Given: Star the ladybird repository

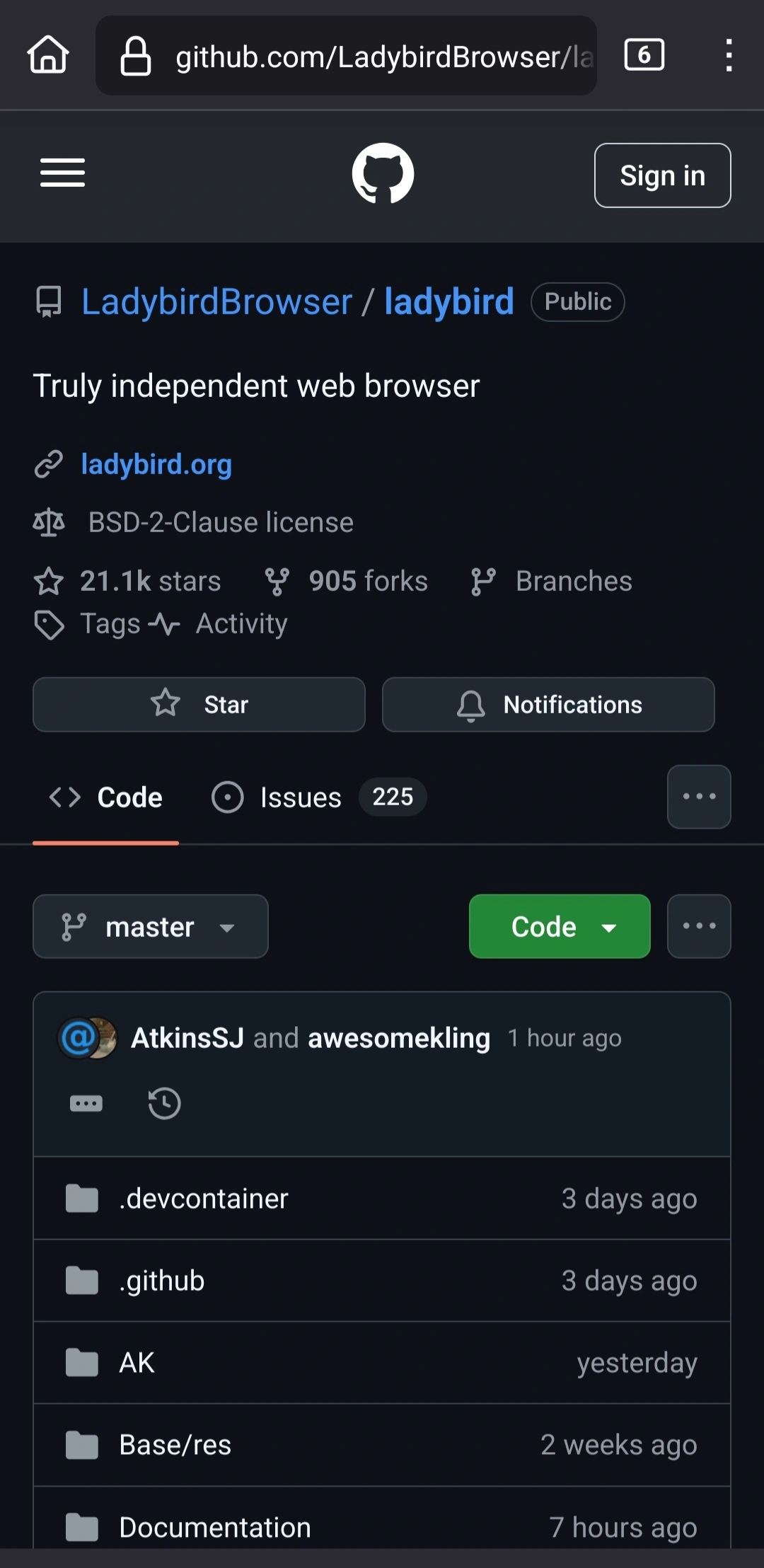Looking at the screenshot, I should pyautogui.click(x=199, y=705).
